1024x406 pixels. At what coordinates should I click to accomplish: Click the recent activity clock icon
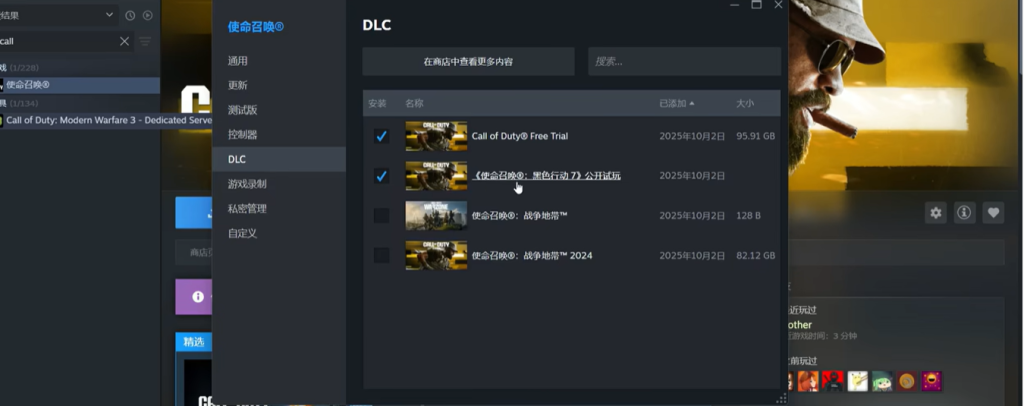click(130, 15)
